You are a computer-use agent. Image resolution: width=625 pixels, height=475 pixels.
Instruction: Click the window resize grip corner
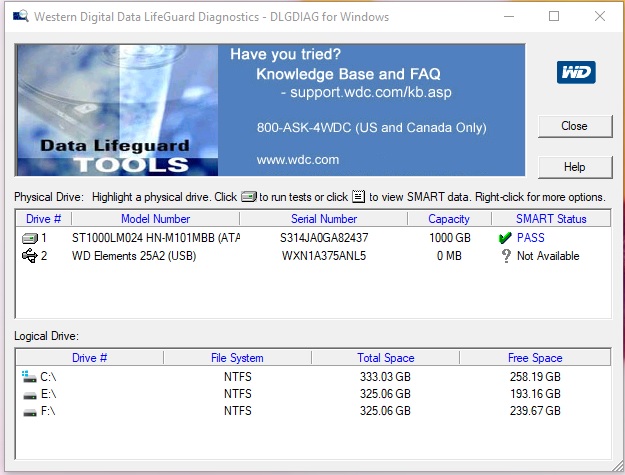[618, 466]
